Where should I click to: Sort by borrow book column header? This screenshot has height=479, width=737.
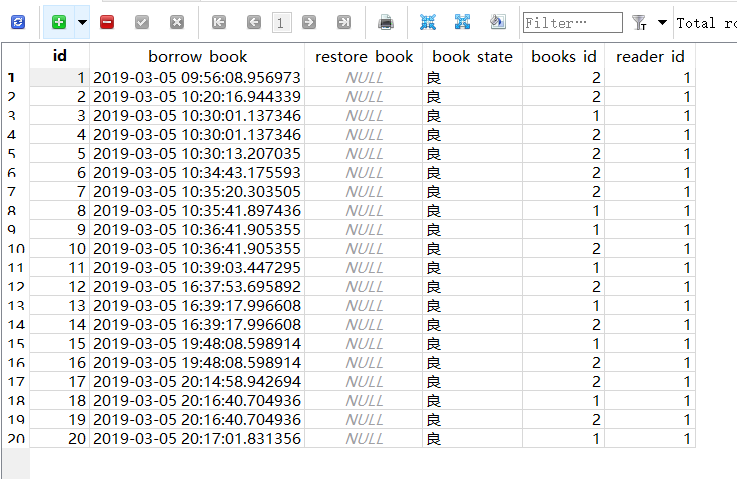coord(197,56)
